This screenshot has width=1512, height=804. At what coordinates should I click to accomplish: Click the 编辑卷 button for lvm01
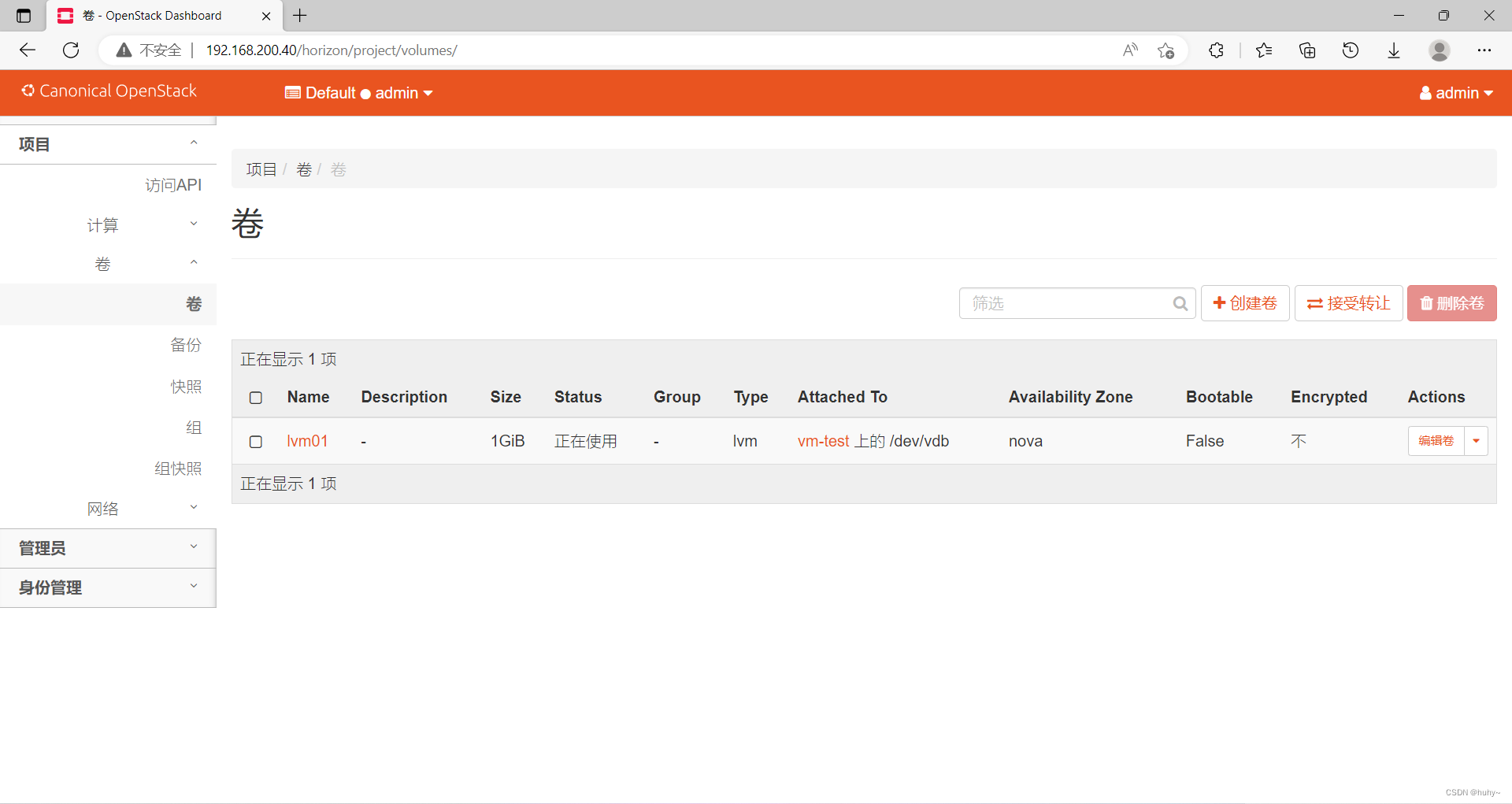tap(1436, 441)
